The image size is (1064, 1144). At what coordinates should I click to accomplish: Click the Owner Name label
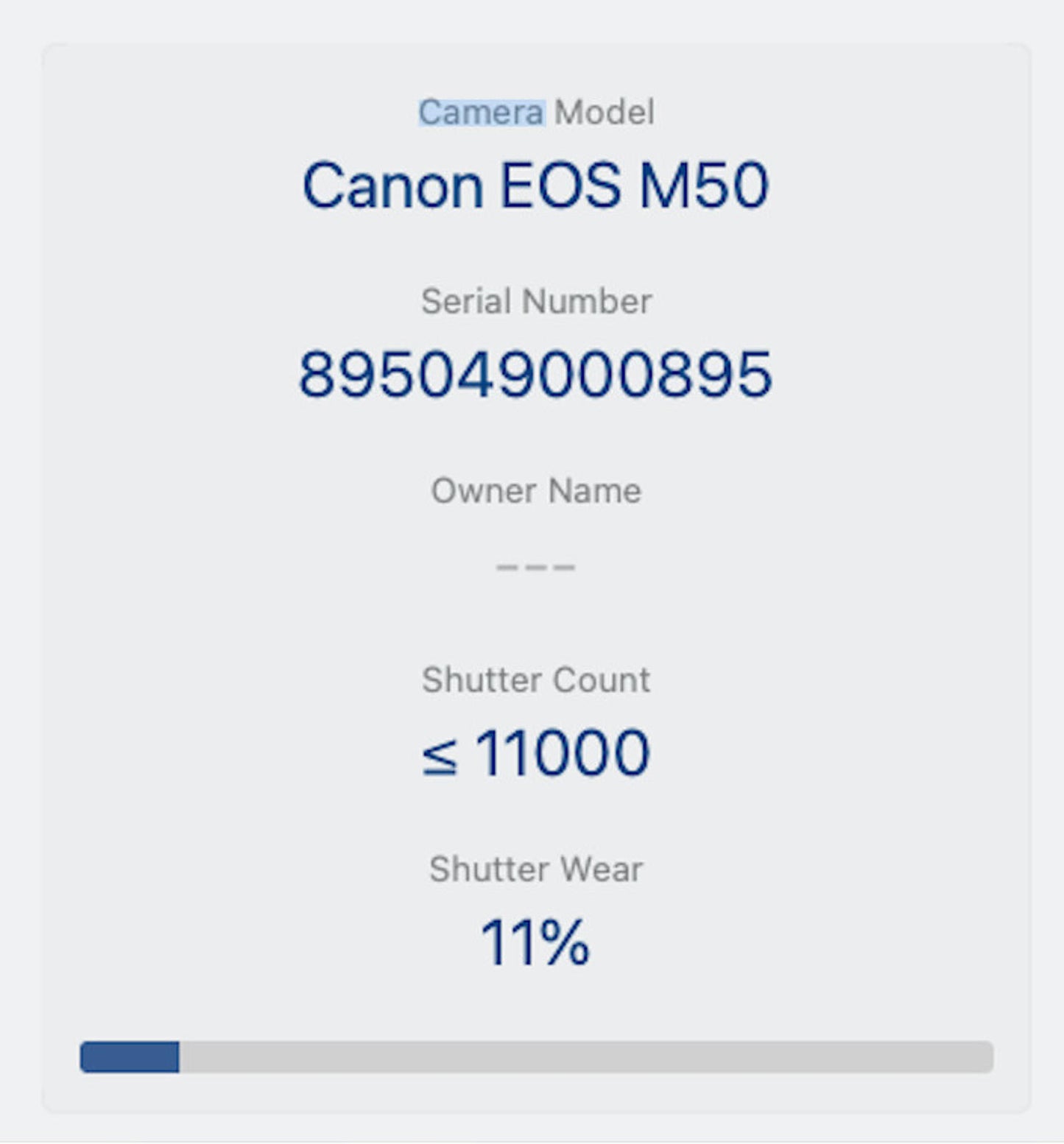536,491
